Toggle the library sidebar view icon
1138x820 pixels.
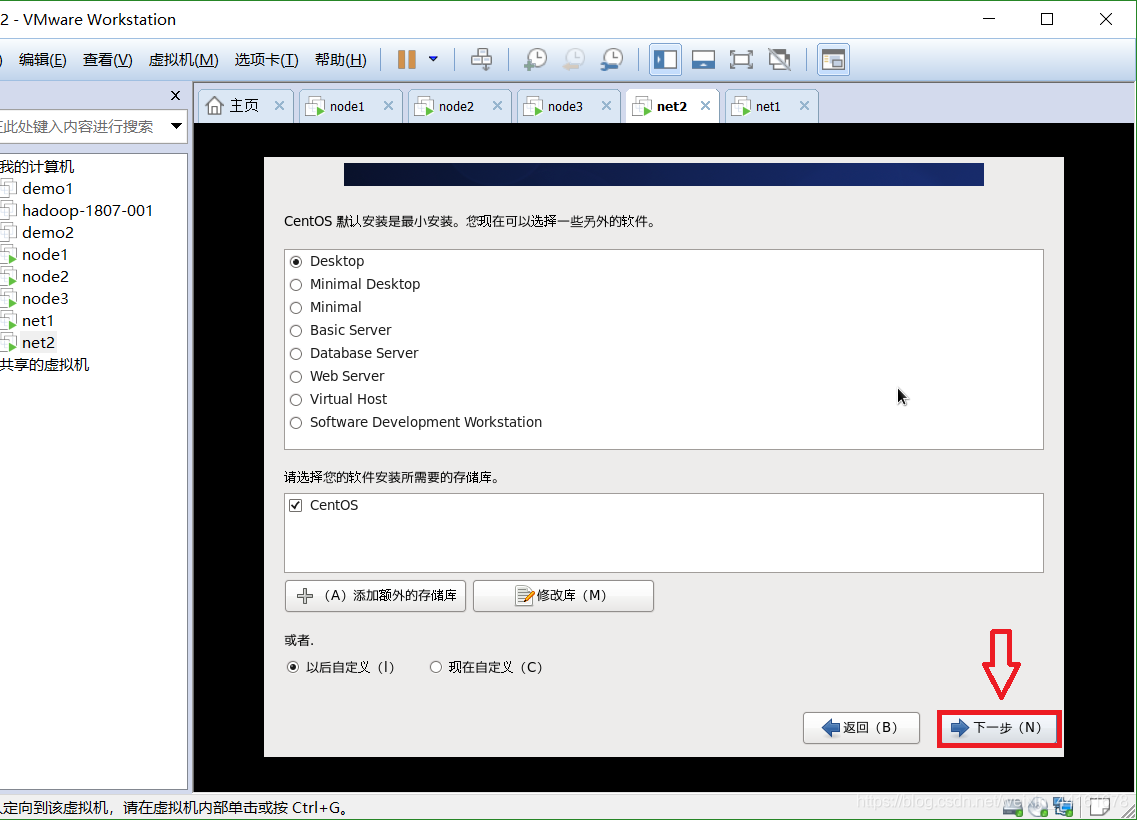(665, 60)
